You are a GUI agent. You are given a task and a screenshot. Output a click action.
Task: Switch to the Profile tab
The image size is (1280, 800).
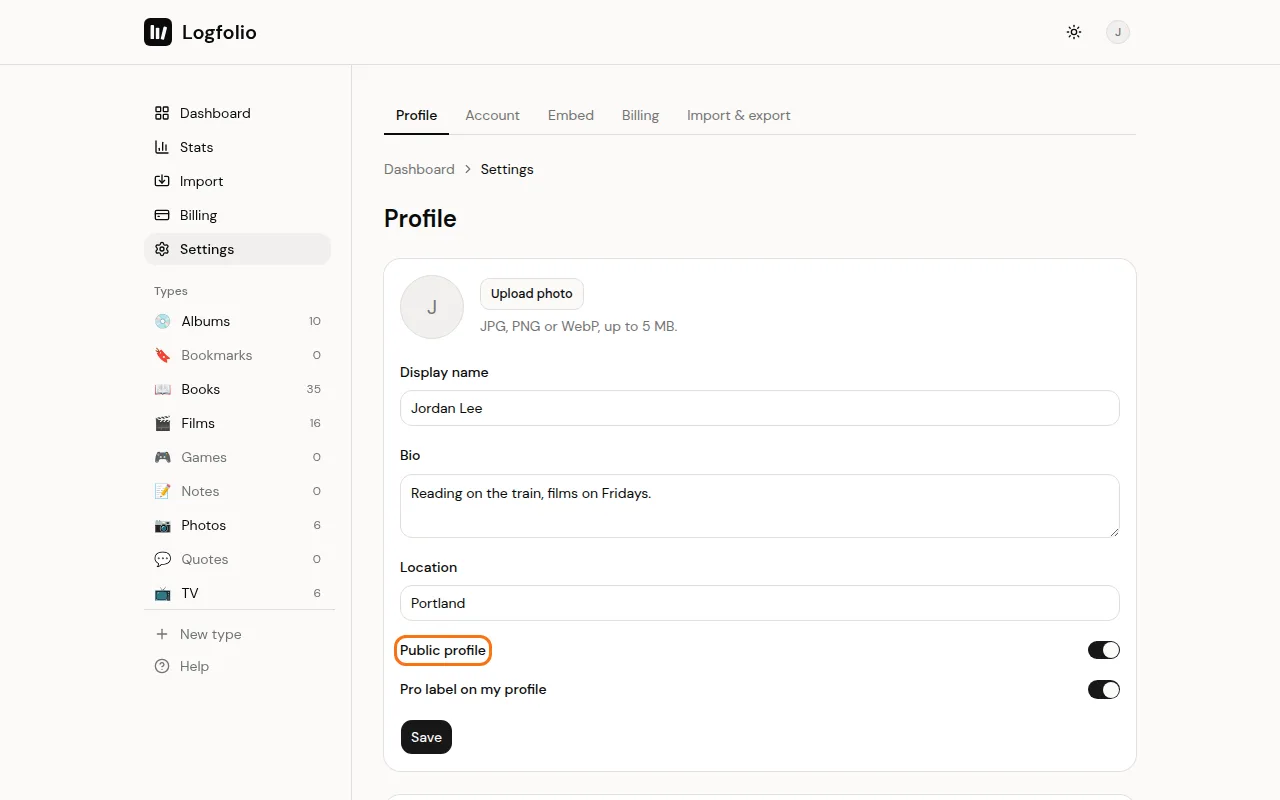(x=416, y=115)
